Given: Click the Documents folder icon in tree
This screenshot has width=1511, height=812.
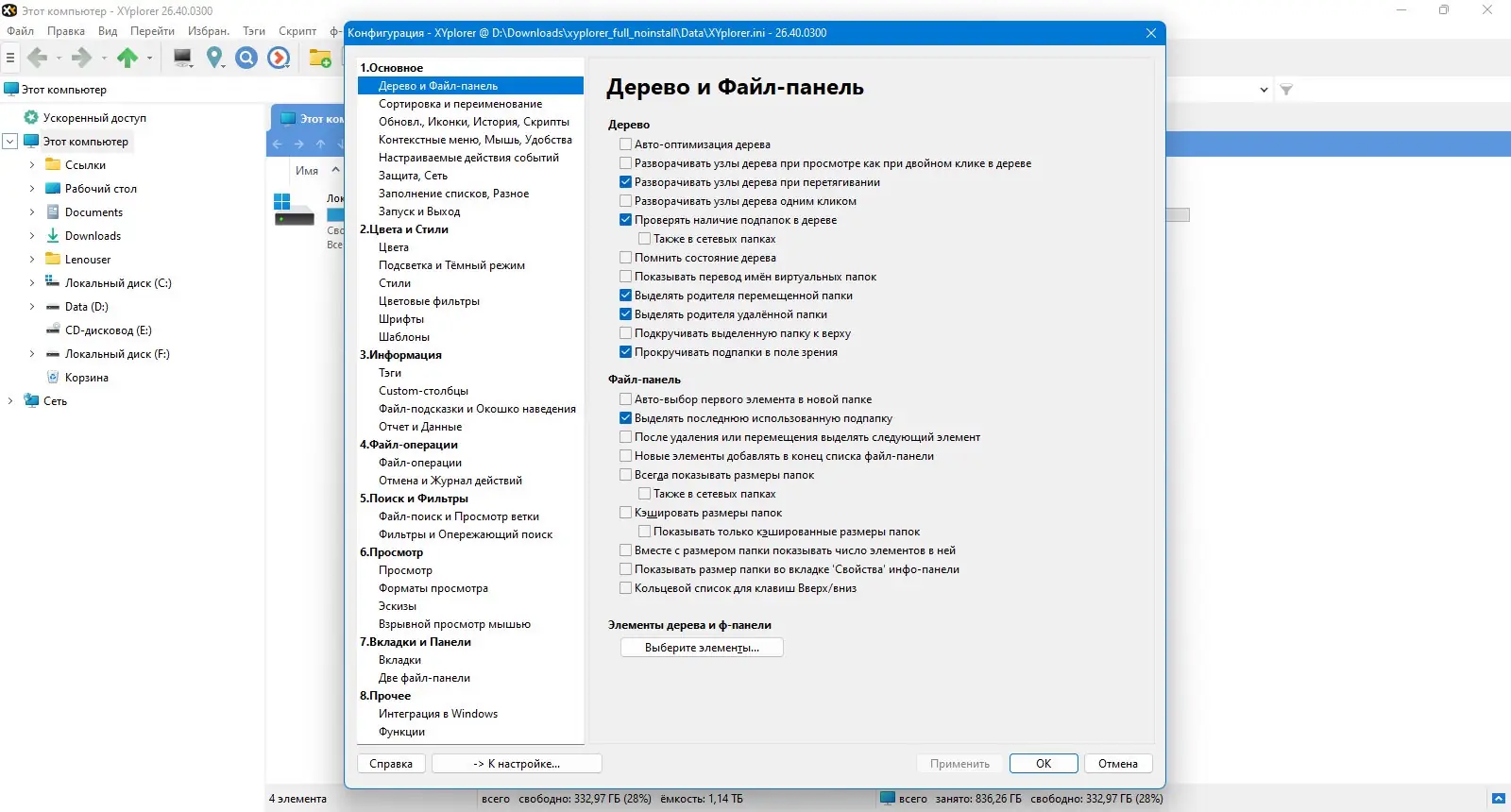Looking at the screenshot, I should (x=53, y=212).
